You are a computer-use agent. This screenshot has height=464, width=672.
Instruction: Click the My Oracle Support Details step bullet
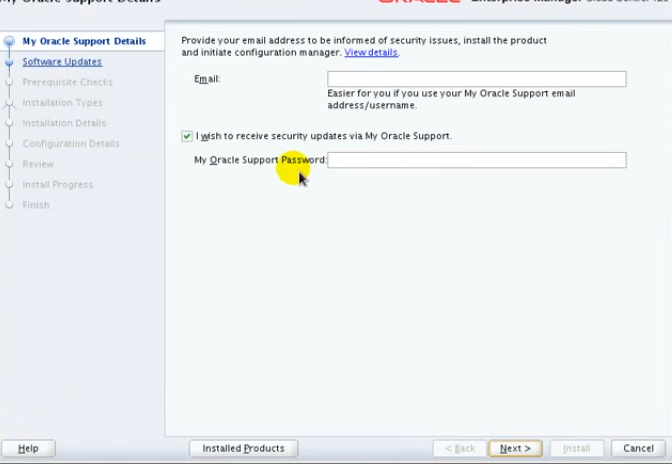pyautogui.click(x=9, y=41)
